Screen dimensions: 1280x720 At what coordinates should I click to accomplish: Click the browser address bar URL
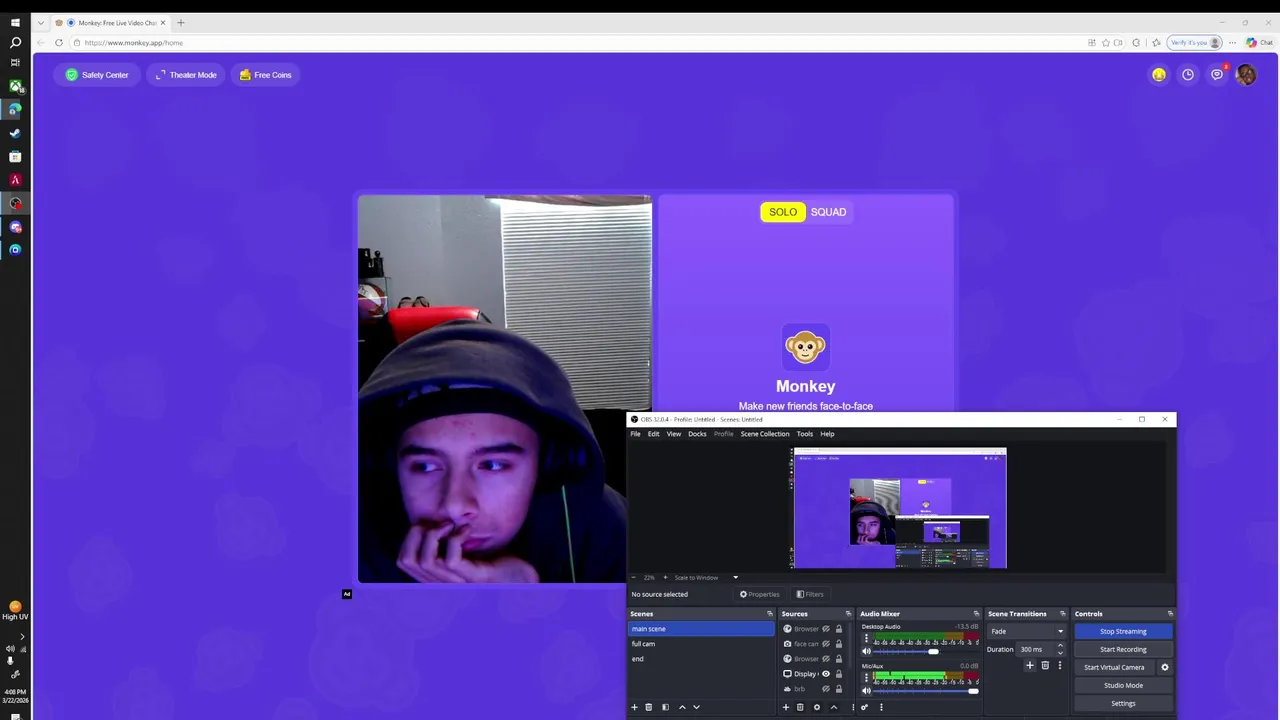134,43
